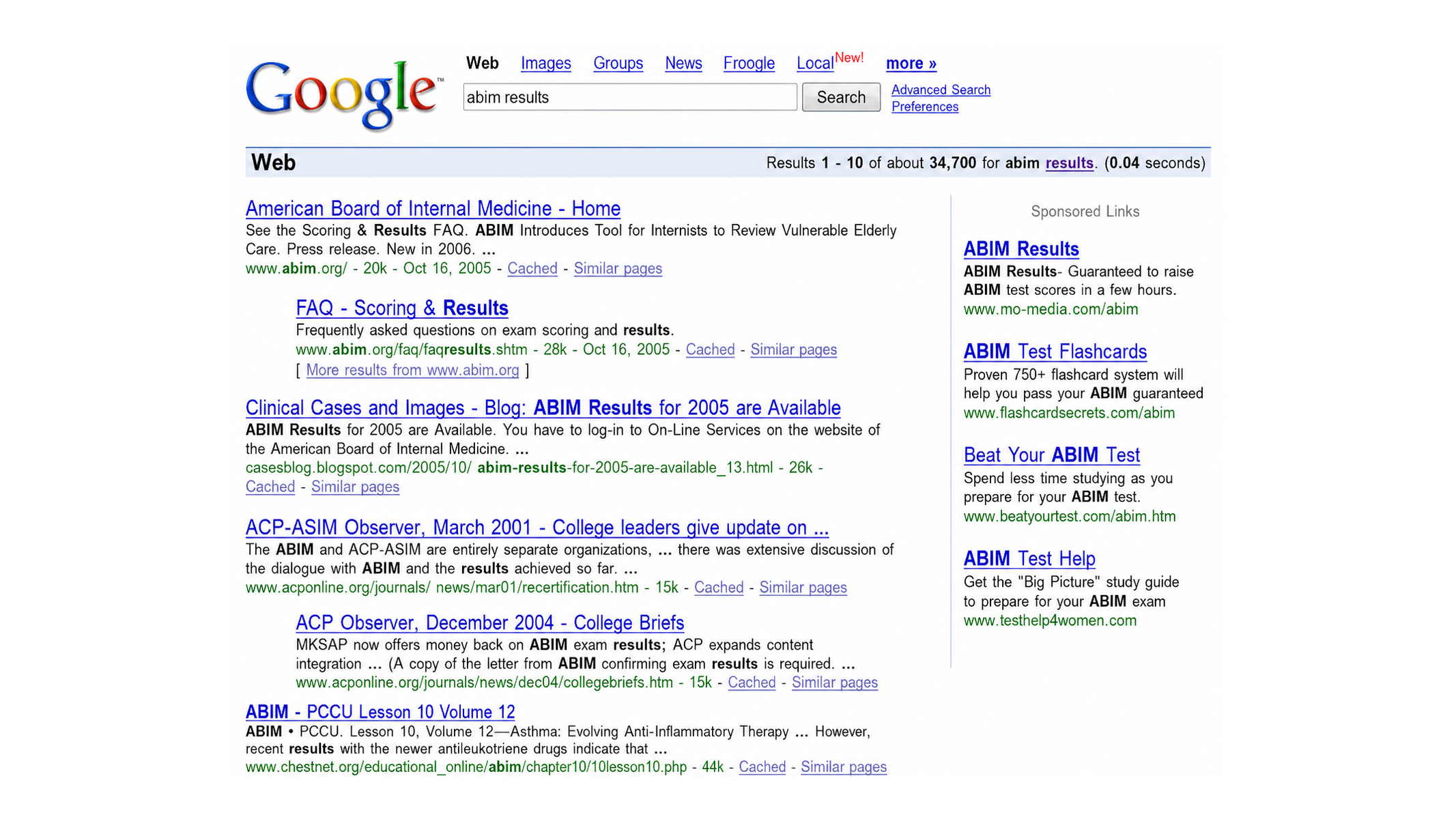The width and height of the screenshot is (1456, 819).
Task: Open Cached copy of collegebriefs.htm result
Action: 752,682
